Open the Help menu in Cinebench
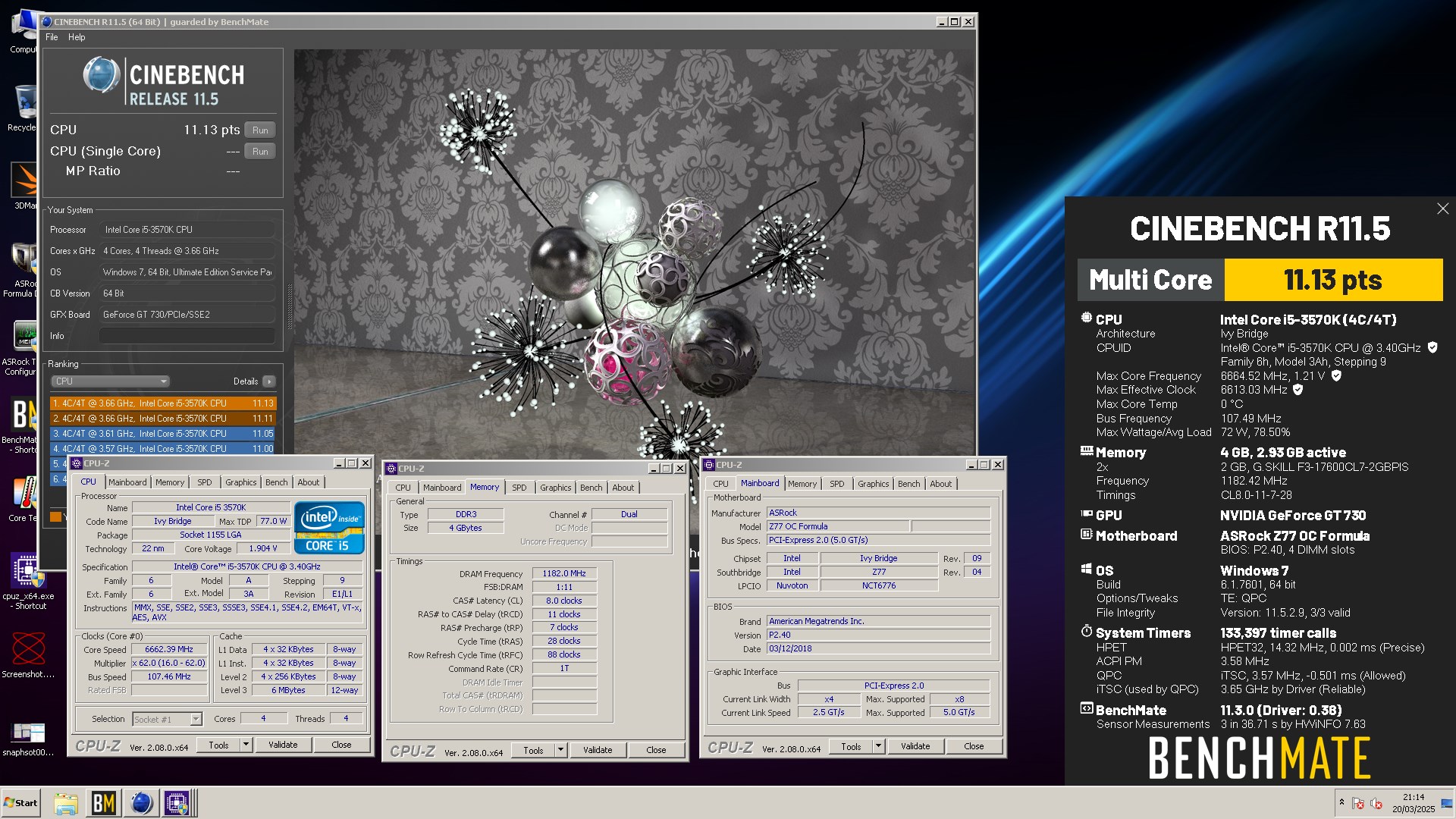Screen dimensions: 1456x819 77,37
